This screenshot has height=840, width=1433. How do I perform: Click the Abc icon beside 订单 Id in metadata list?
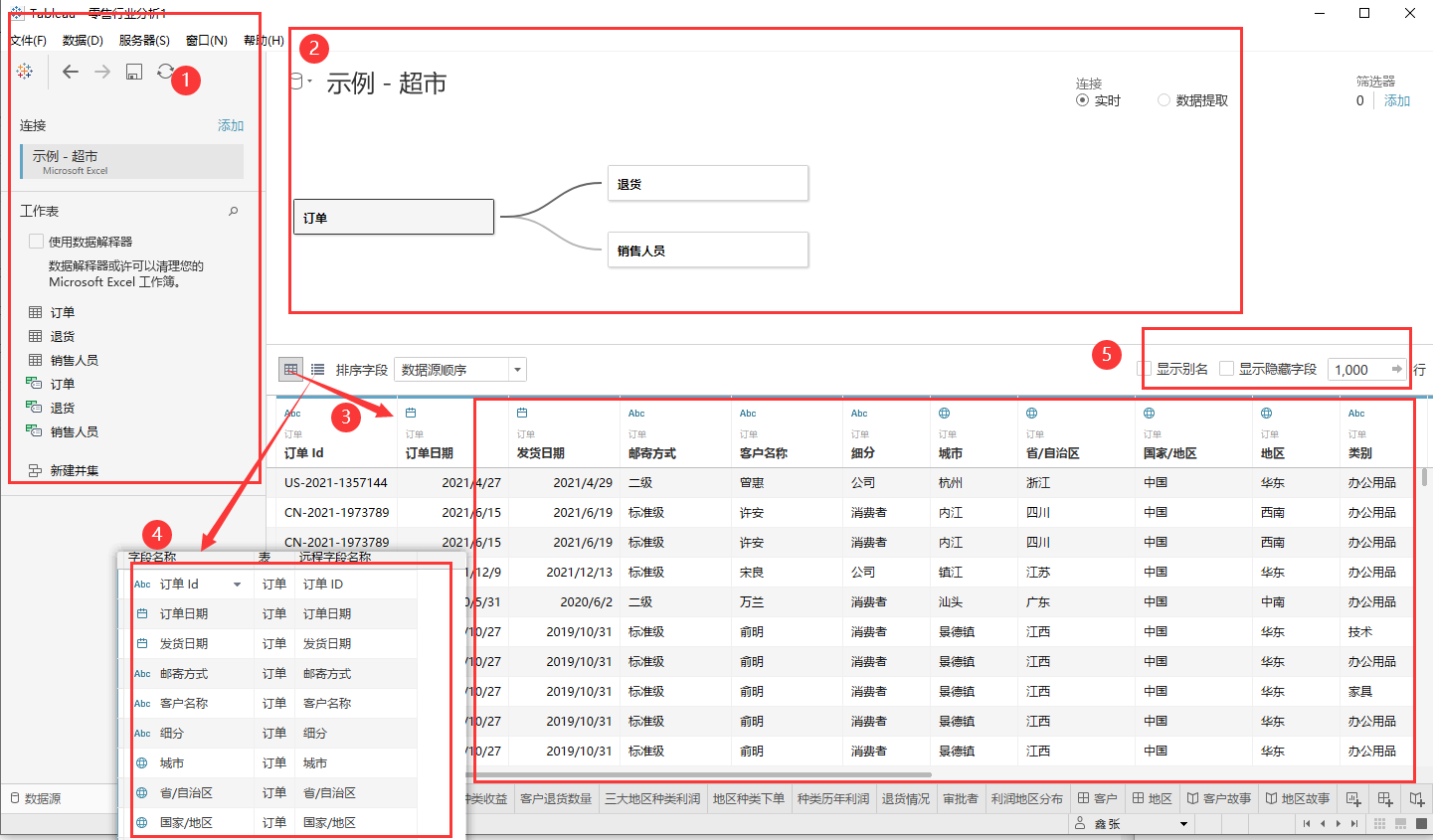(x=142, y=585)
